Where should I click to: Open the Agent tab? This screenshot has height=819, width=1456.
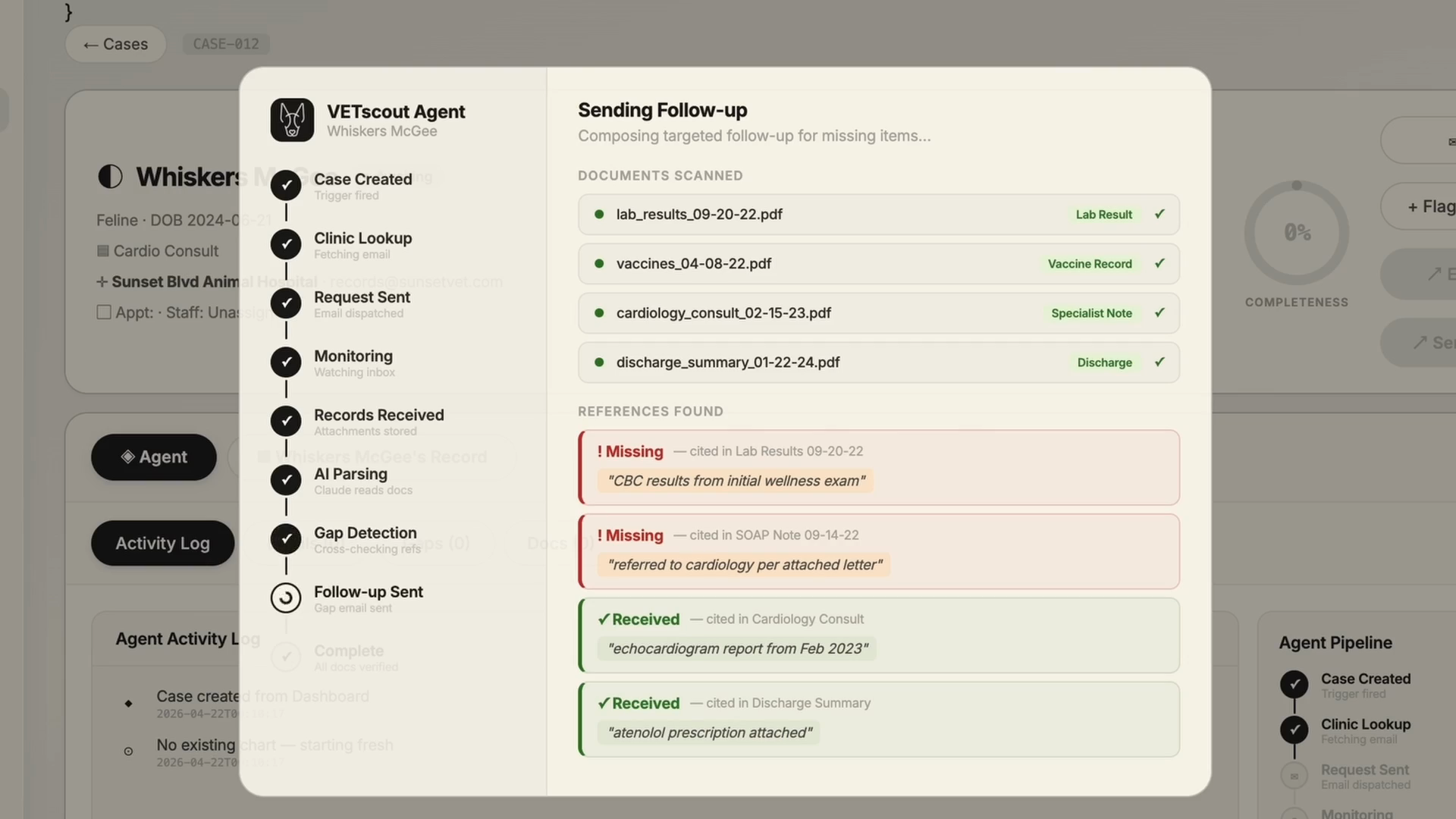click(x=154, y=457)
